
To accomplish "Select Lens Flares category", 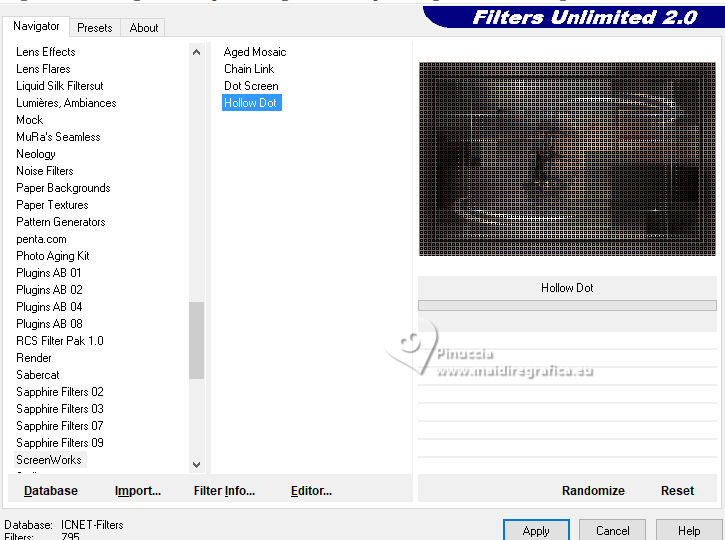I will point(43,69).
